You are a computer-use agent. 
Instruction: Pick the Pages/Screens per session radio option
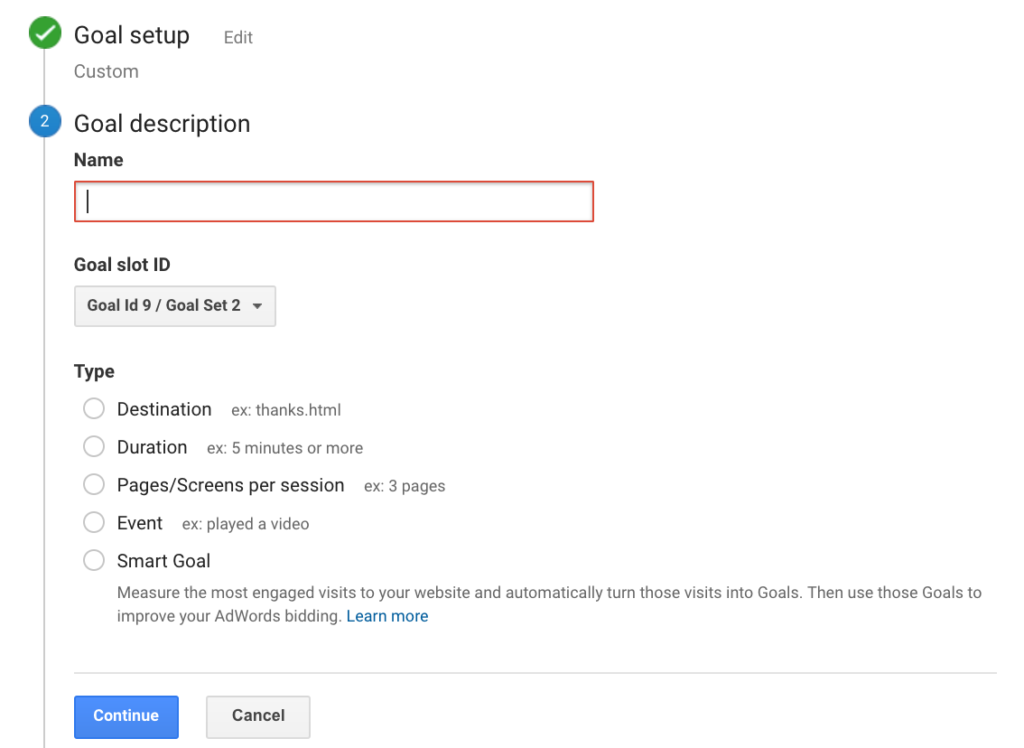point(94,485)
